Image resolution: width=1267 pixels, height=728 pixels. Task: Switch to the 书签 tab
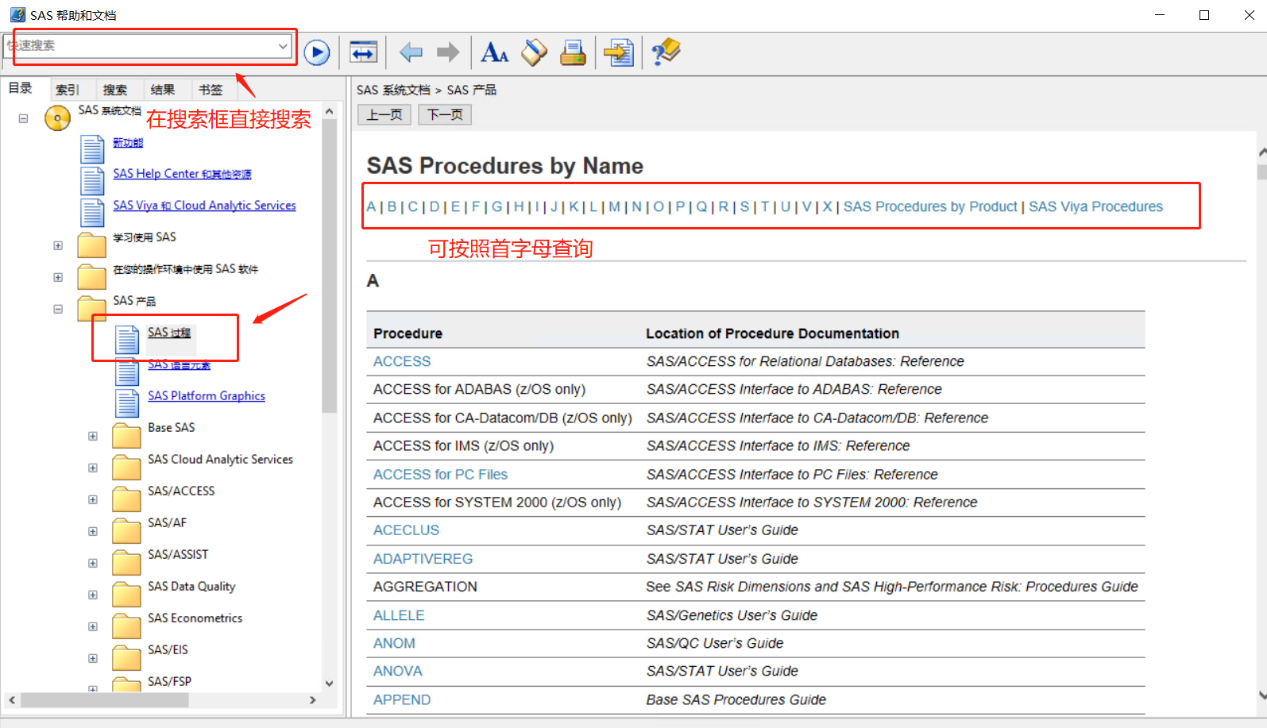point(210,90)
